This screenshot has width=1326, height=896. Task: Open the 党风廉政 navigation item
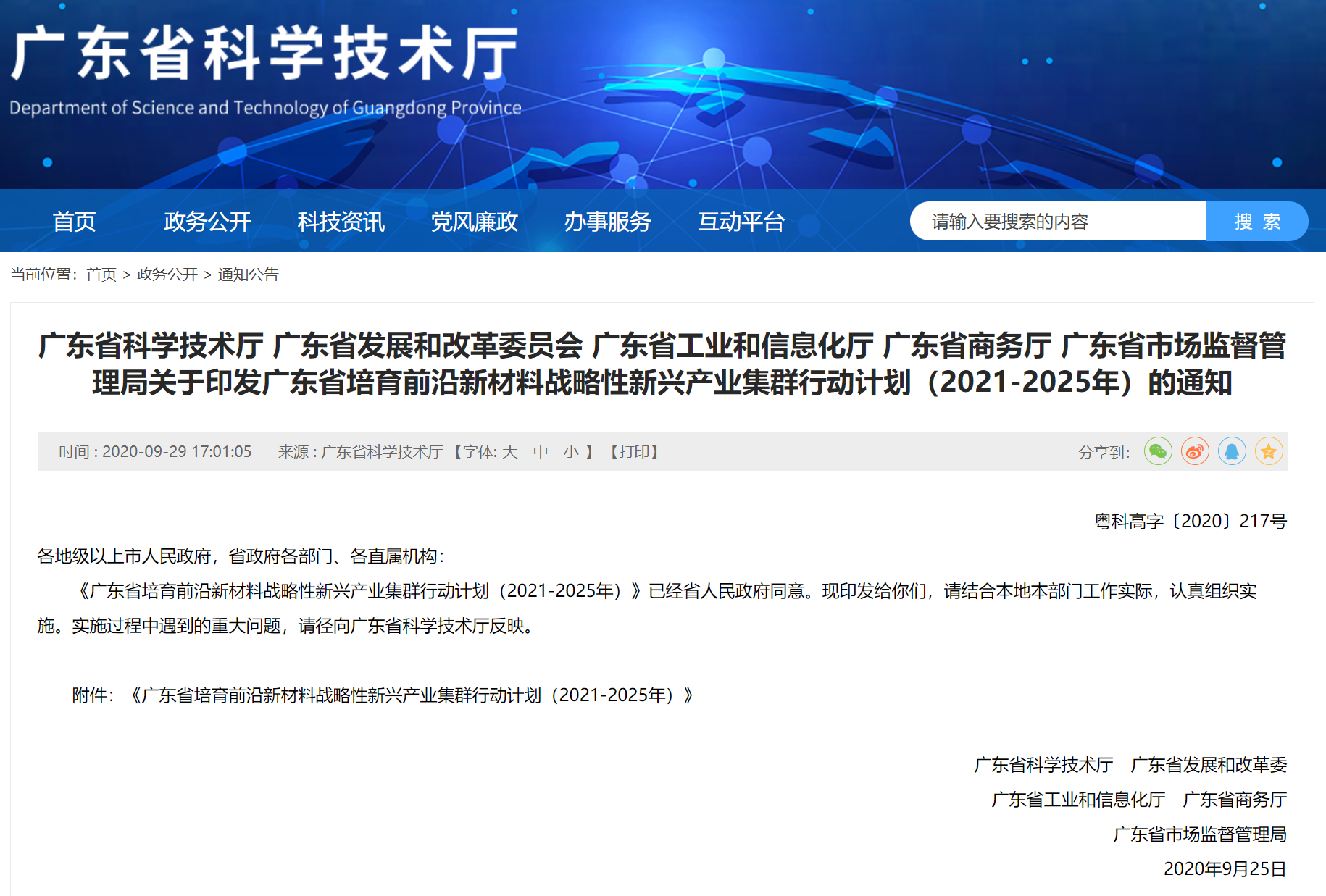(474, 222)
